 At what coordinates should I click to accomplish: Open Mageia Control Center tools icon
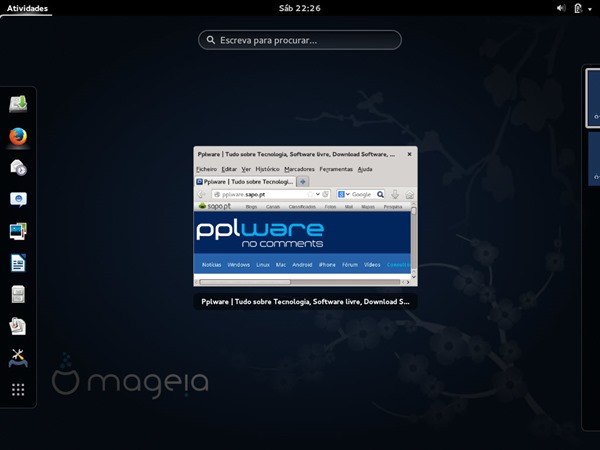pos(18,358)
